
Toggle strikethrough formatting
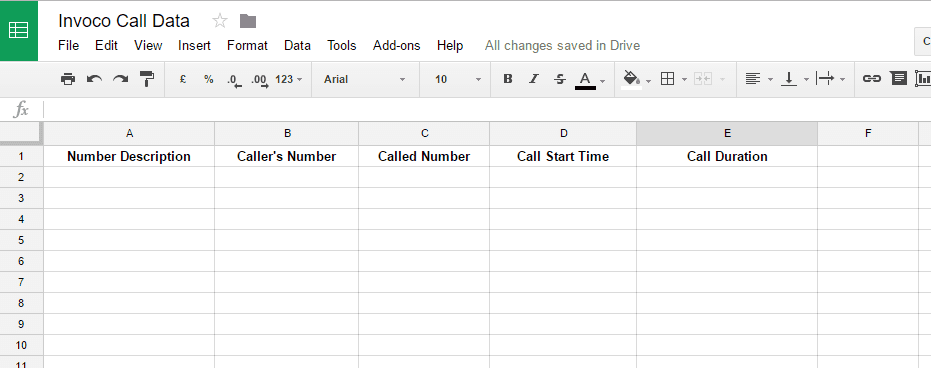[559, 79]
